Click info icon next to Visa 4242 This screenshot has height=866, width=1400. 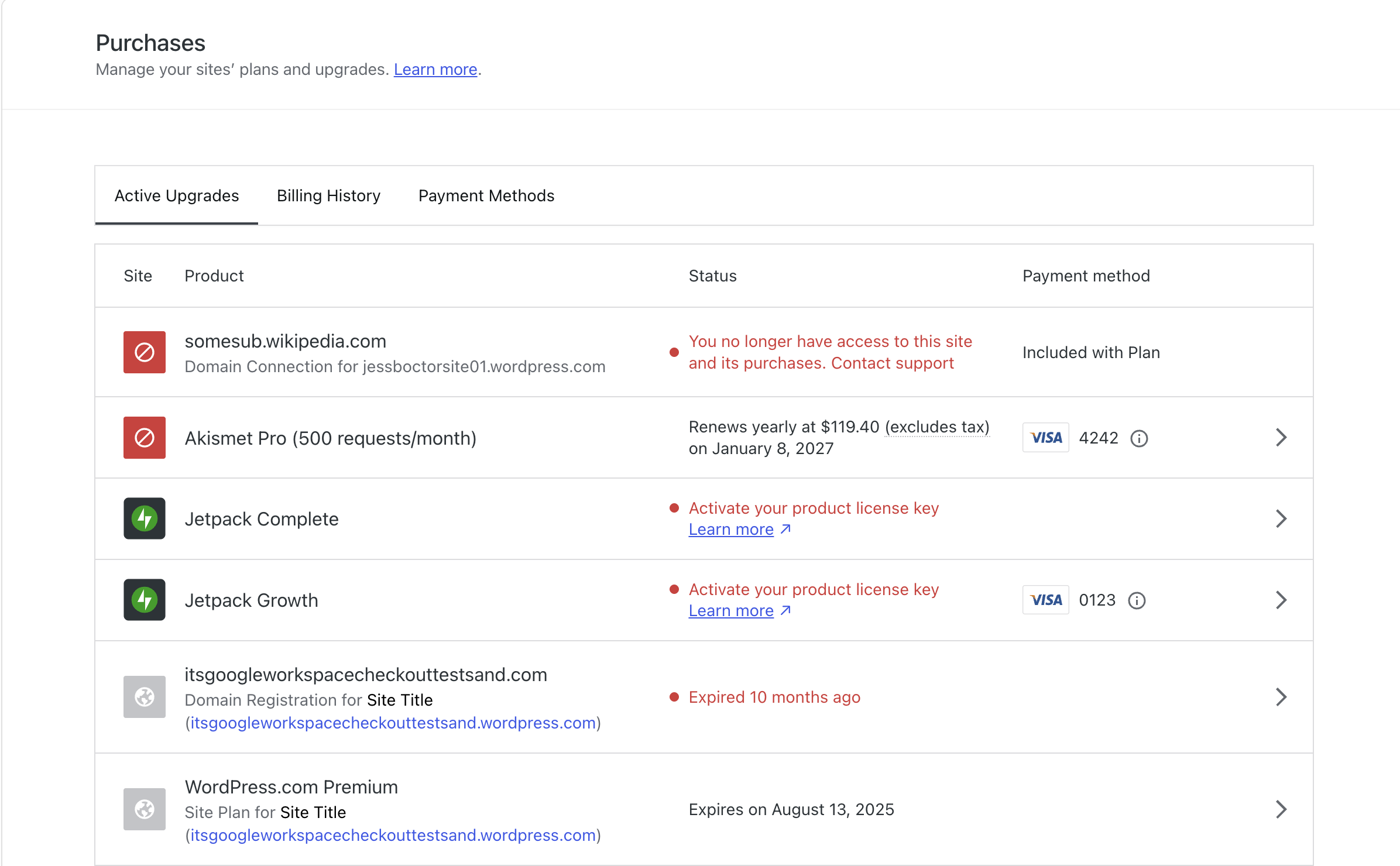(1138, 438)
